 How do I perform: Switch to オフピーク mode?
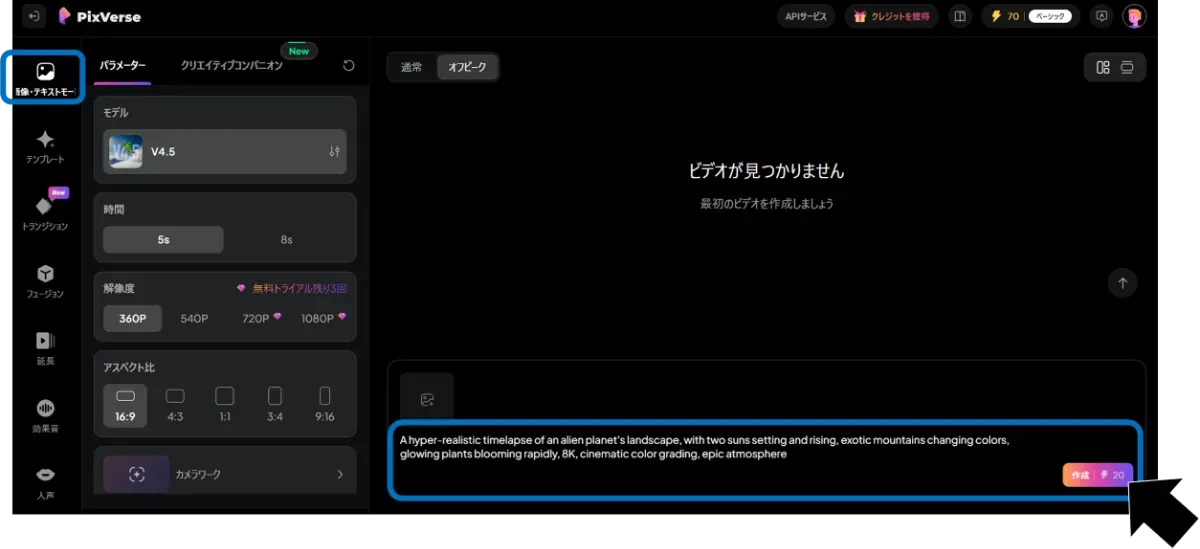(x=467, y=67)
